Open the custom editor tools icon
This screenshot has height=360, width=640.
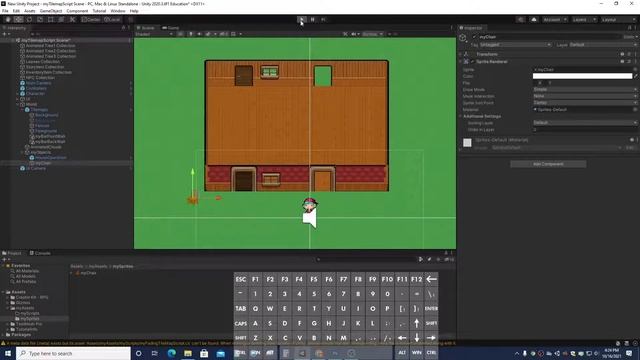coord(72,20)
